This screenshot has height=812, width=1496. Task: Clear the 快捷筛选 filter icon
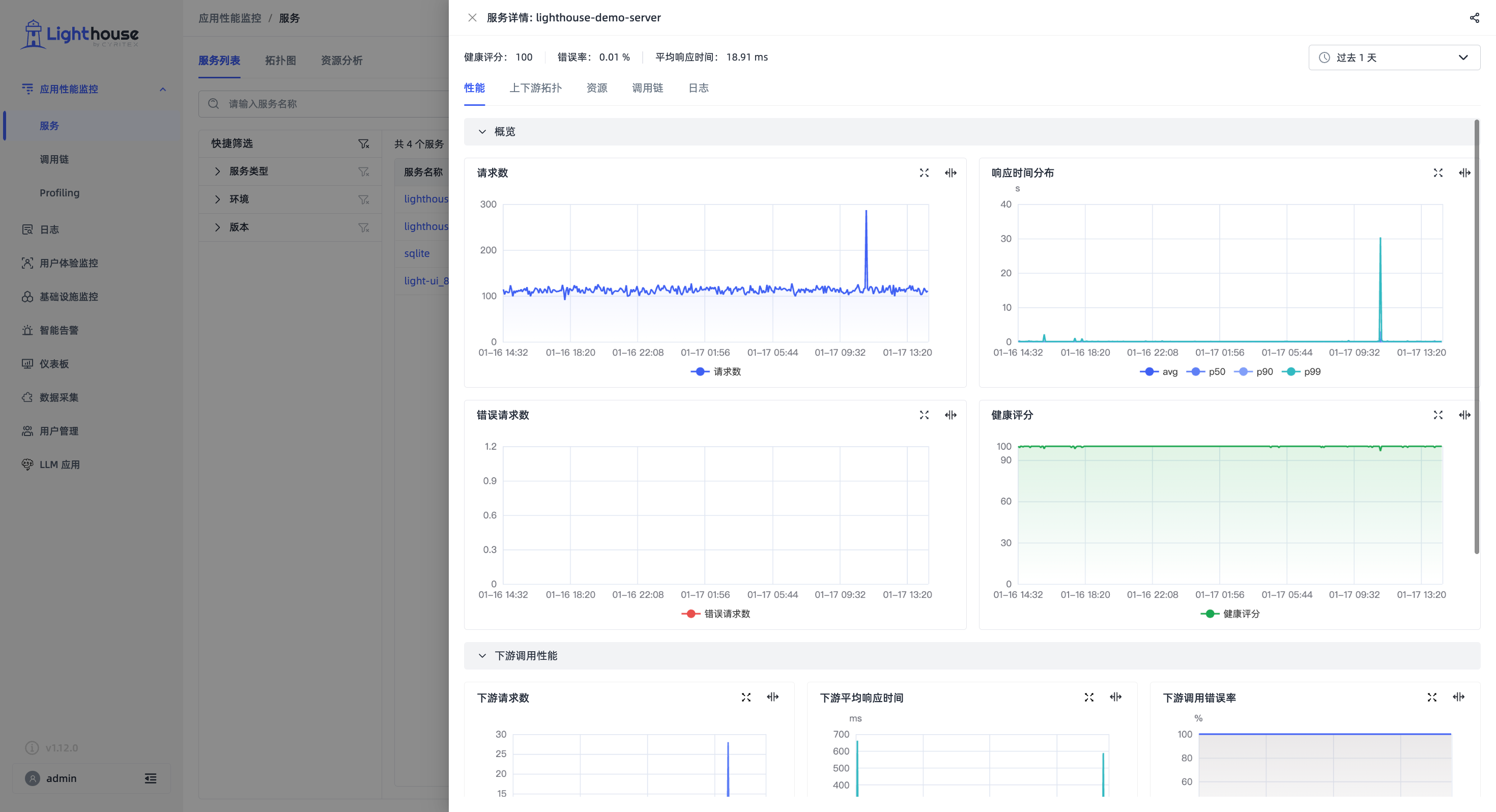click(363, 143)
